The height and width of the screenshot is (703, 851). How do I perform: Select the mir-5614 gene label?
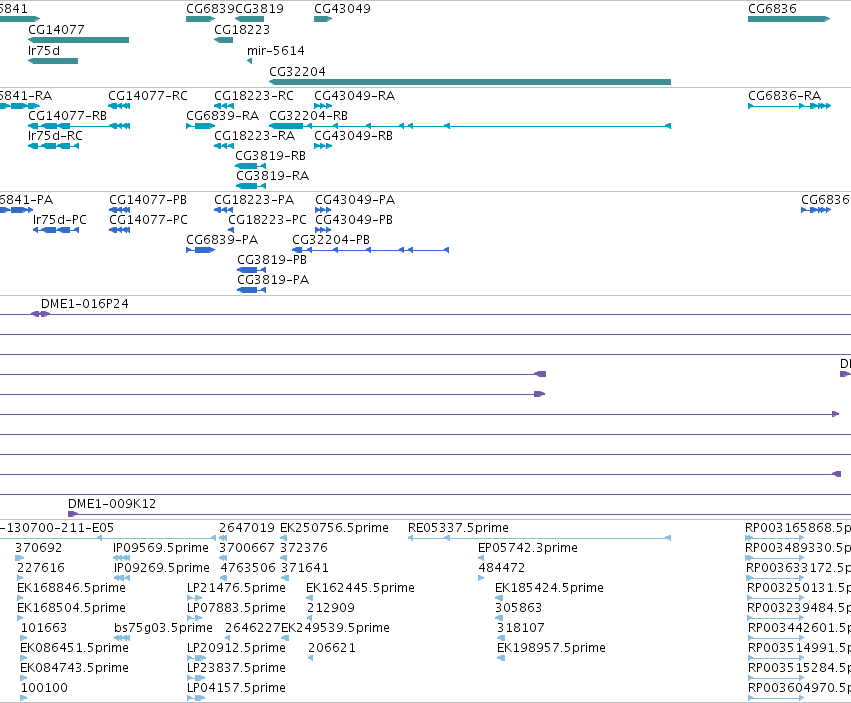pyautogui.click(x=276, y=50)
